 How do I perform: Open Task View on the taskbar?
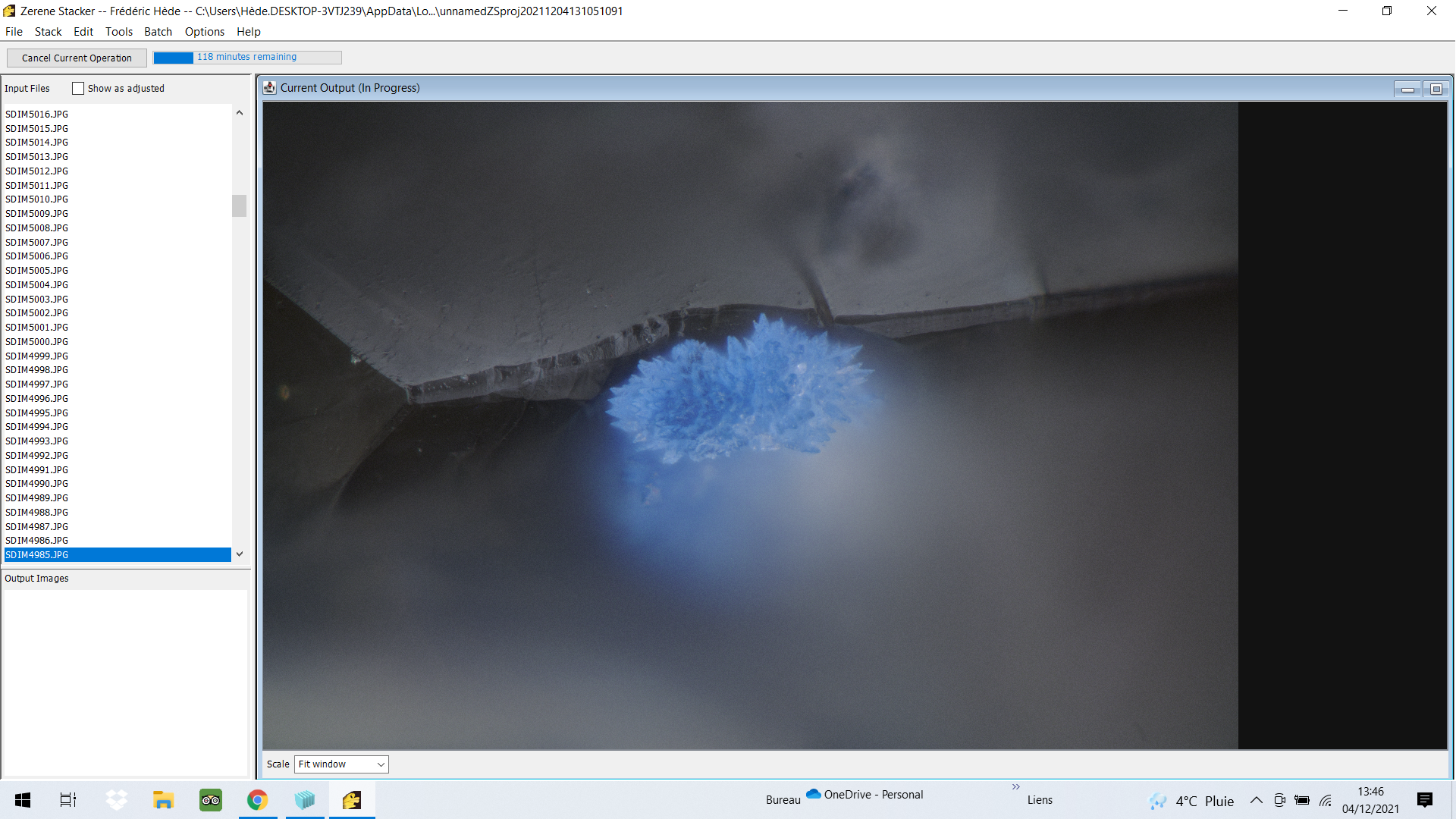pyautogui.click(x=68, y=800)
